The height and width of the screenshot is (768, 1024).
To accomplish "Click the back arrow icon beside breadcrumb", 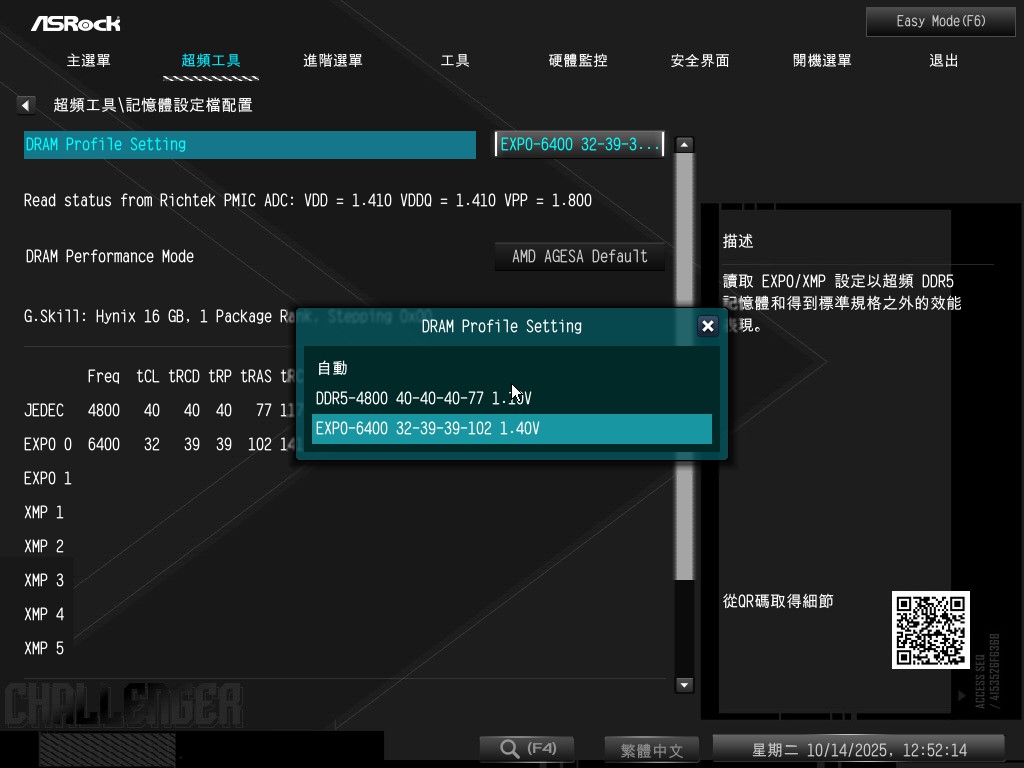I will point(27,105).
